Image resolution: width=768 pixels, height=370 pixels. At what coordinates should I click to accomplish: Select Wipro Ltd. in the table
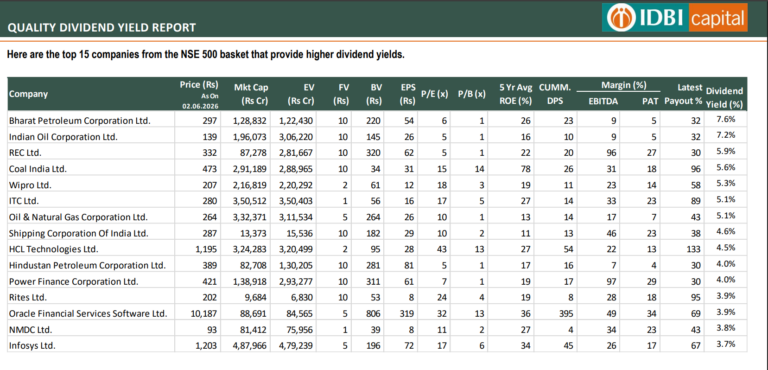30,185
